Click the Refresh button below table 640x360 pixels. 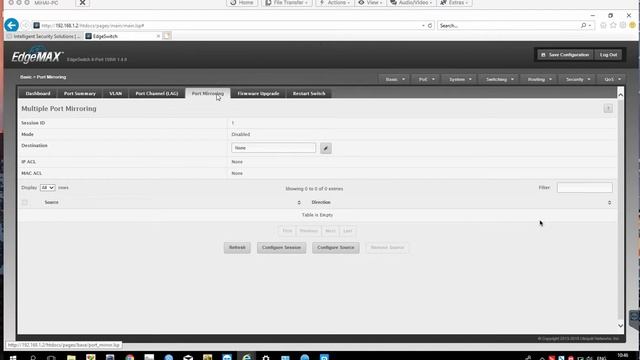click(237, 247)
